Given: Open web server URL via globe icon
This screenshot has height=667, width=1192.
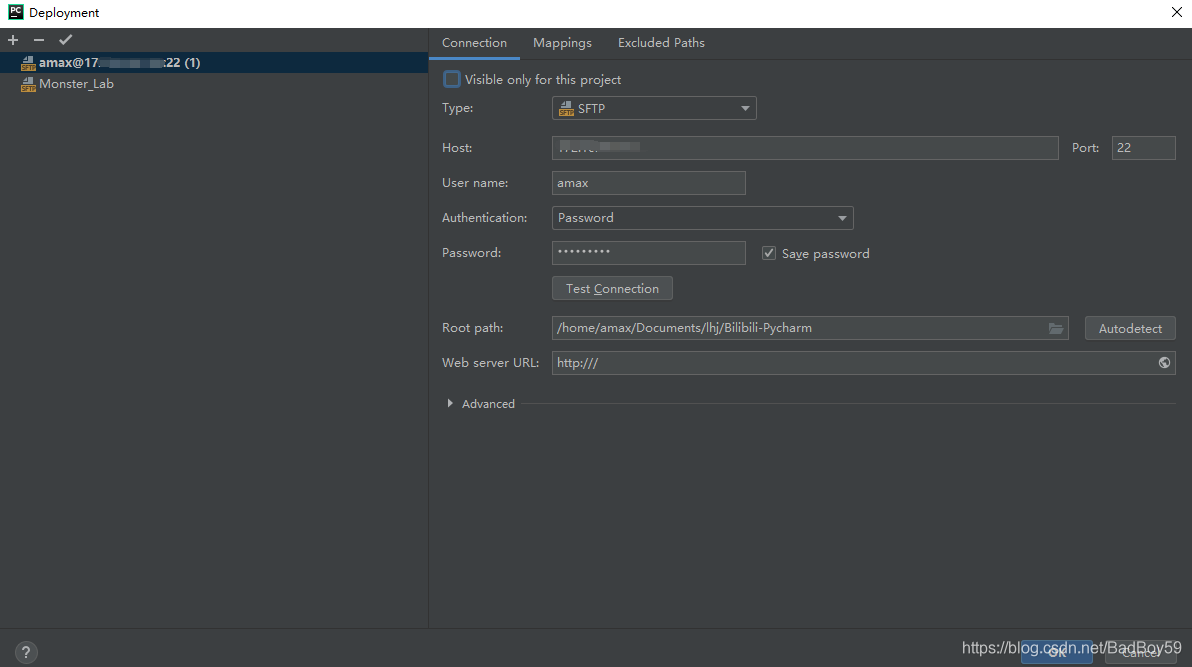Looking at the screenshot, I should (1164, 363).
